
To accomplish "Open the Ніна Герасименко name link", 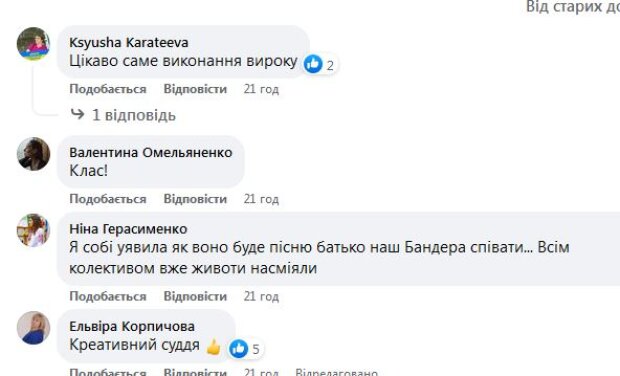I will 128,229.
